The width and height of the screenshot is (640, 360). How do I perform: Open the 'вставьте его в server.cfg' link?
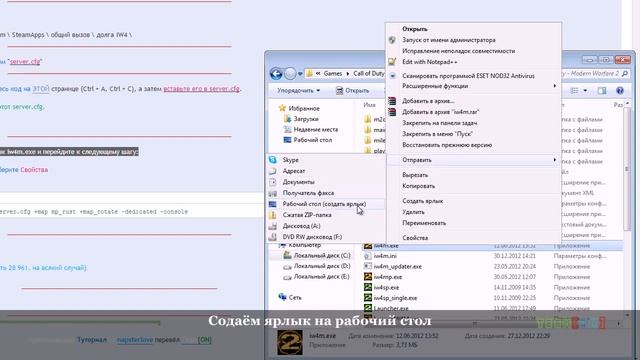(201, 89)
